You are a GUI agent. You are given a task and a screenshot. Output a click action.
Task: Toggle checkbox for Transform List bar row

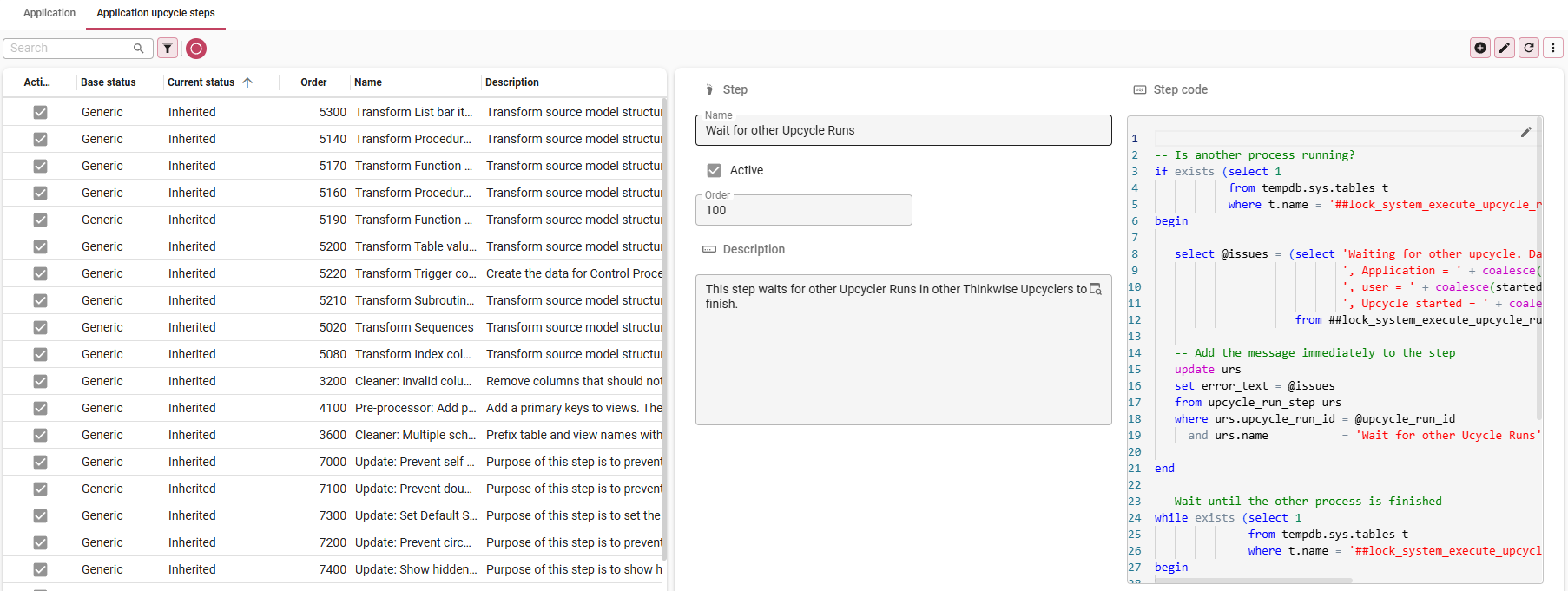coord(40,112)
